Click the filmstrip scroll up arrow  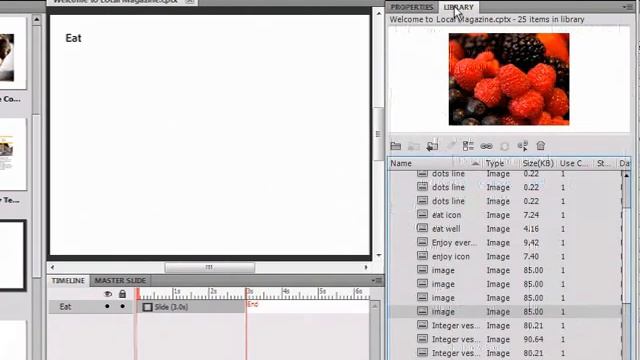36,19
